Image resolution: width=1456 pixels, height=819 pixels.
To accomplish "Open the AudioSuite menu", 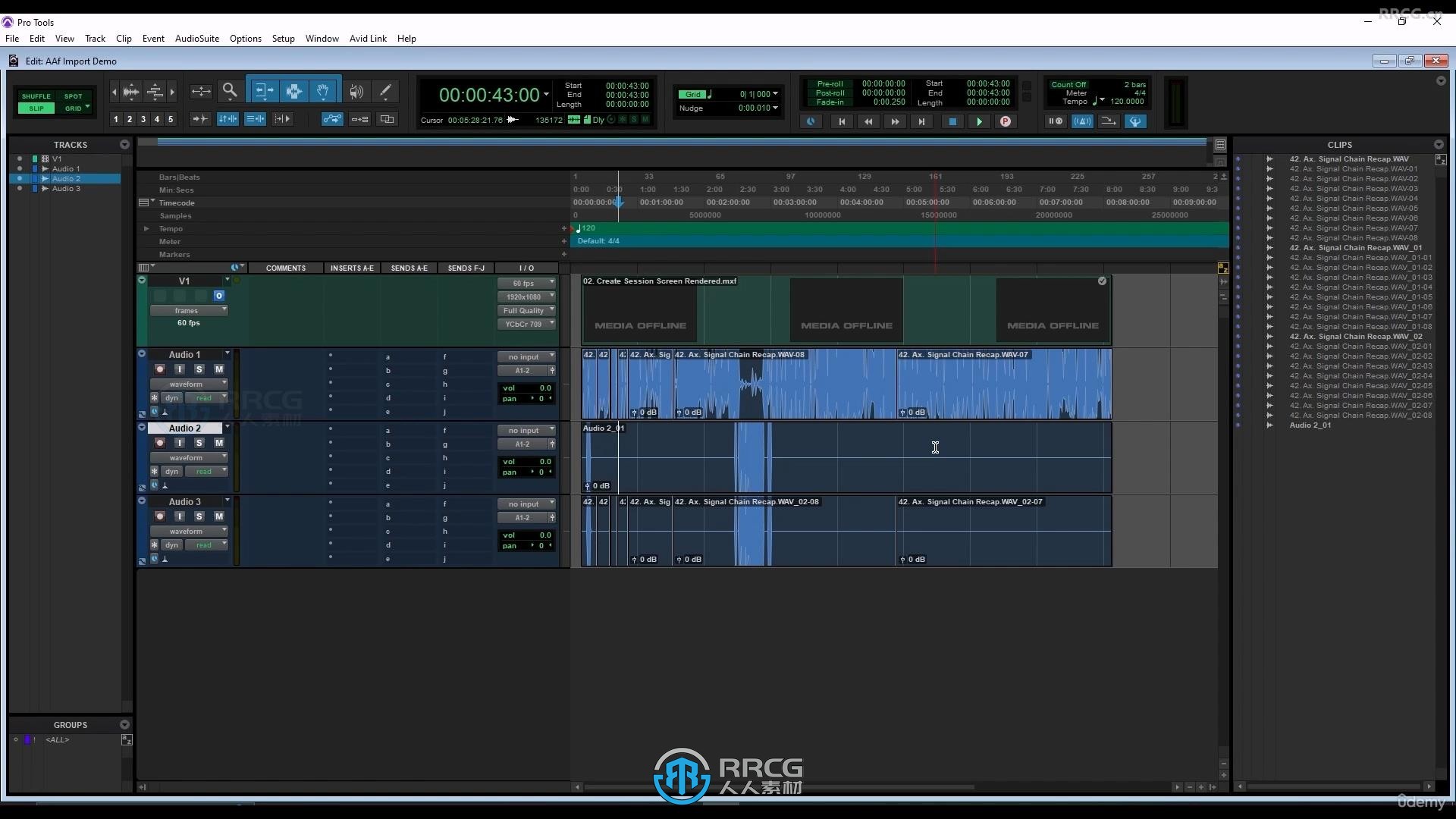I will coord(197,39).
